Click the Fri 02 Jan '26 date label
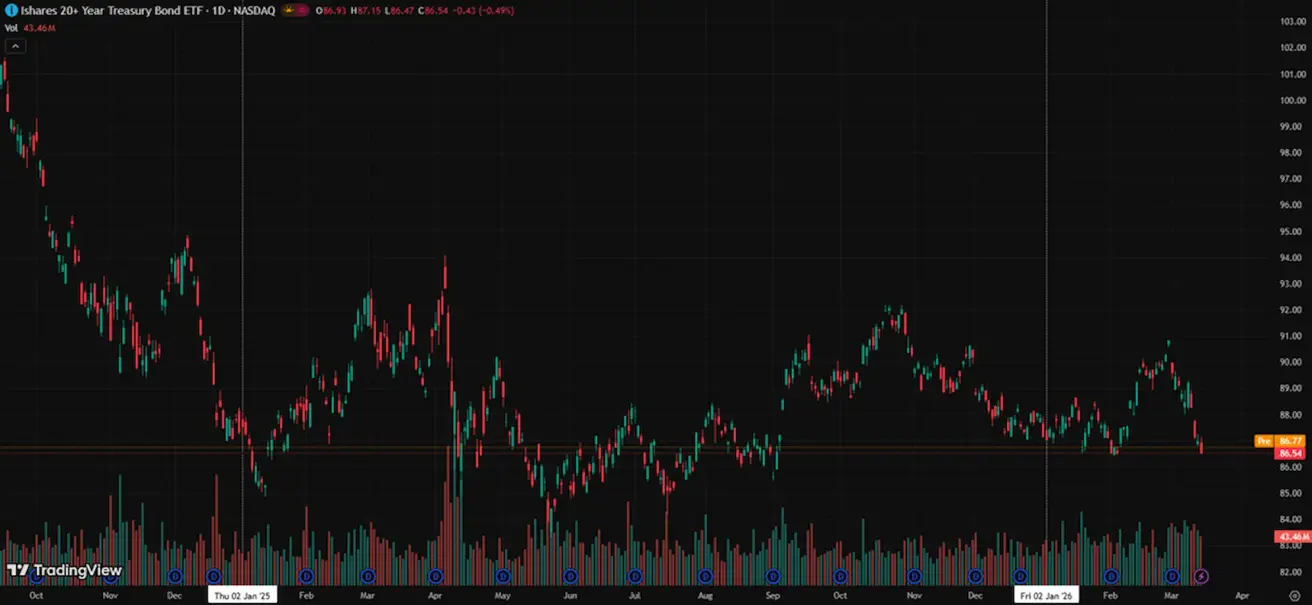The height and width of the screenshot is (605, 1312). 1046,595
